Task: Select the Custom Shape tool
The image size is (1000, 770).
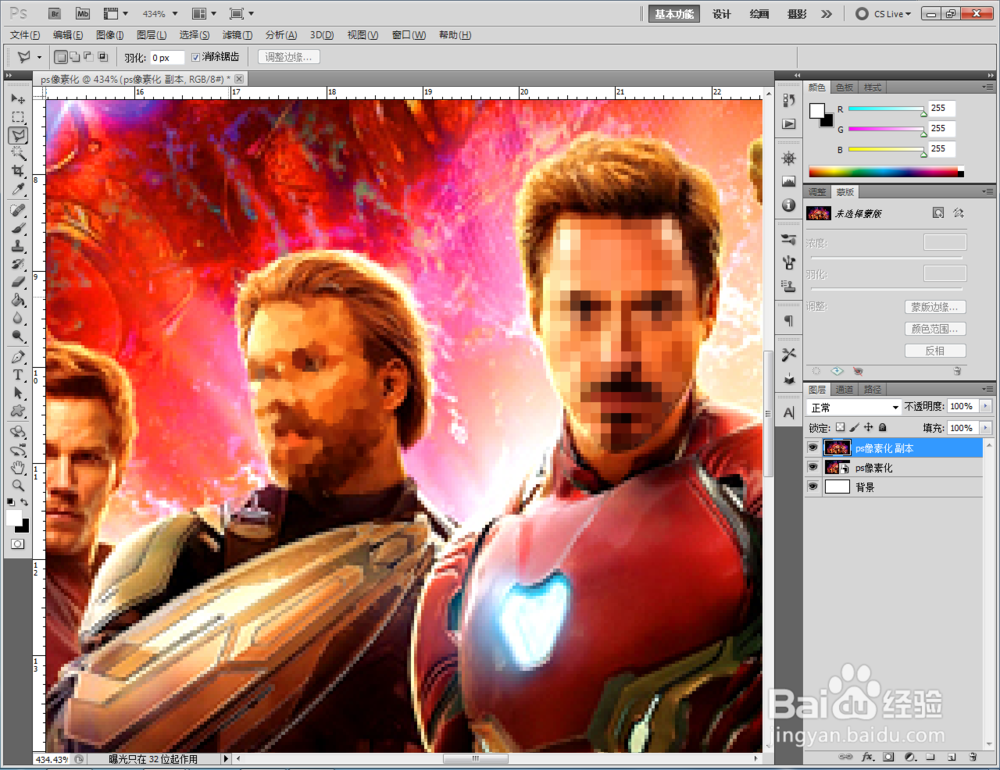Action: pyautogui.click(x=18, y=411)
